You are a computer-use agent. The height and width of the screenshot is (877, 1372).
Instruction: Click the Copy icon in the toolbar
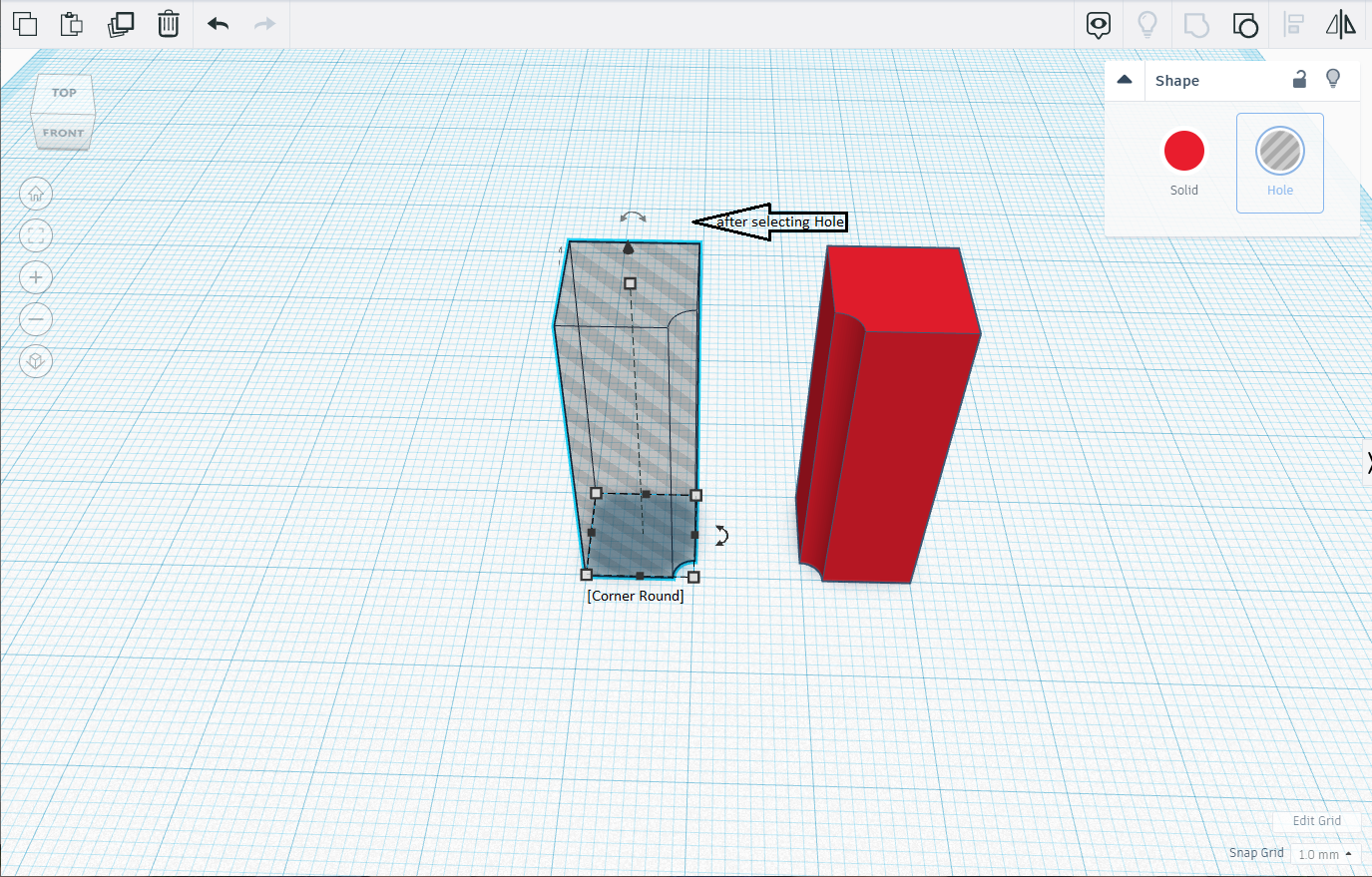click(x=25, y=23)
